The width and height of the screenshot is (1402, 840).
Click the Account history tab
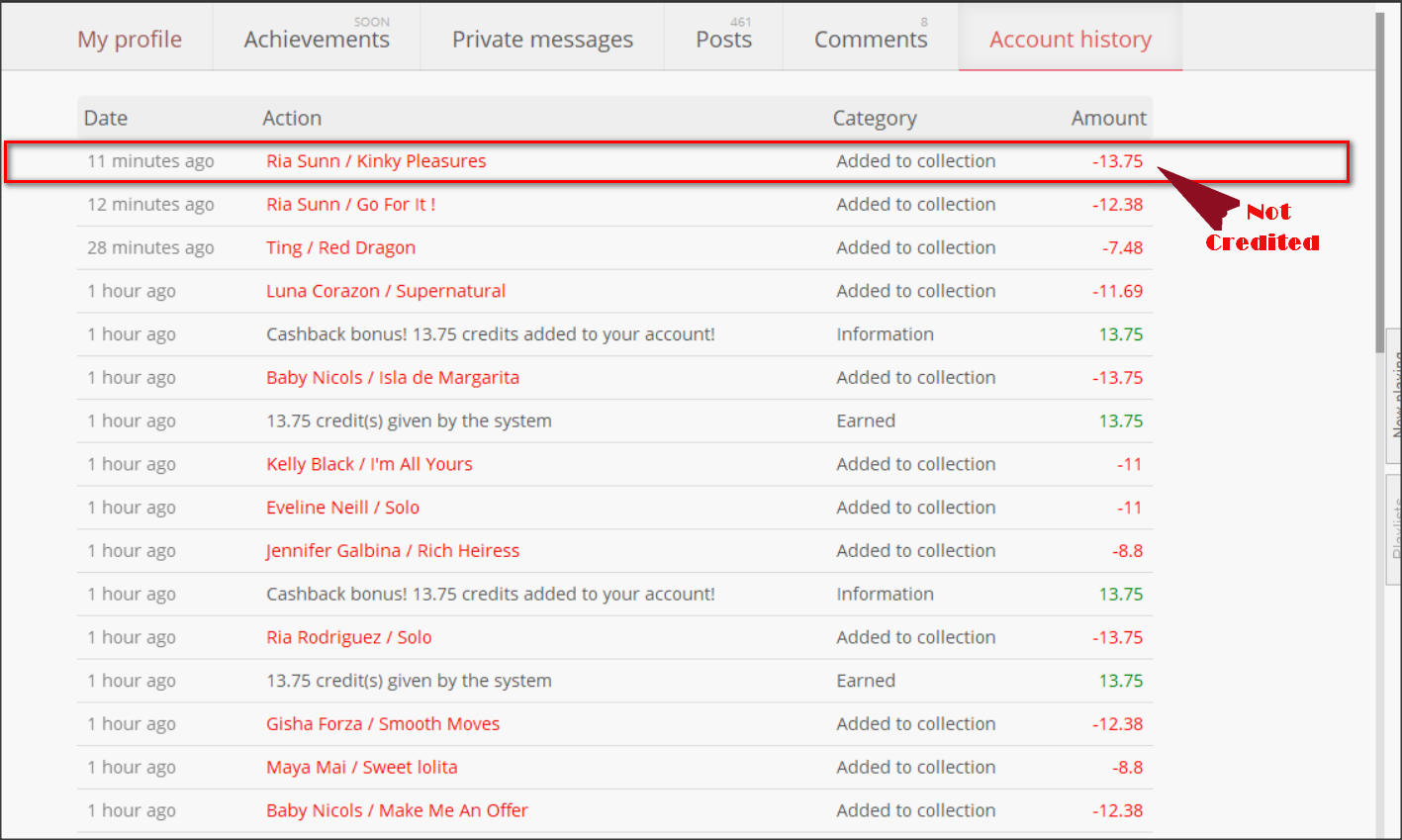(x=1071, y=40)
